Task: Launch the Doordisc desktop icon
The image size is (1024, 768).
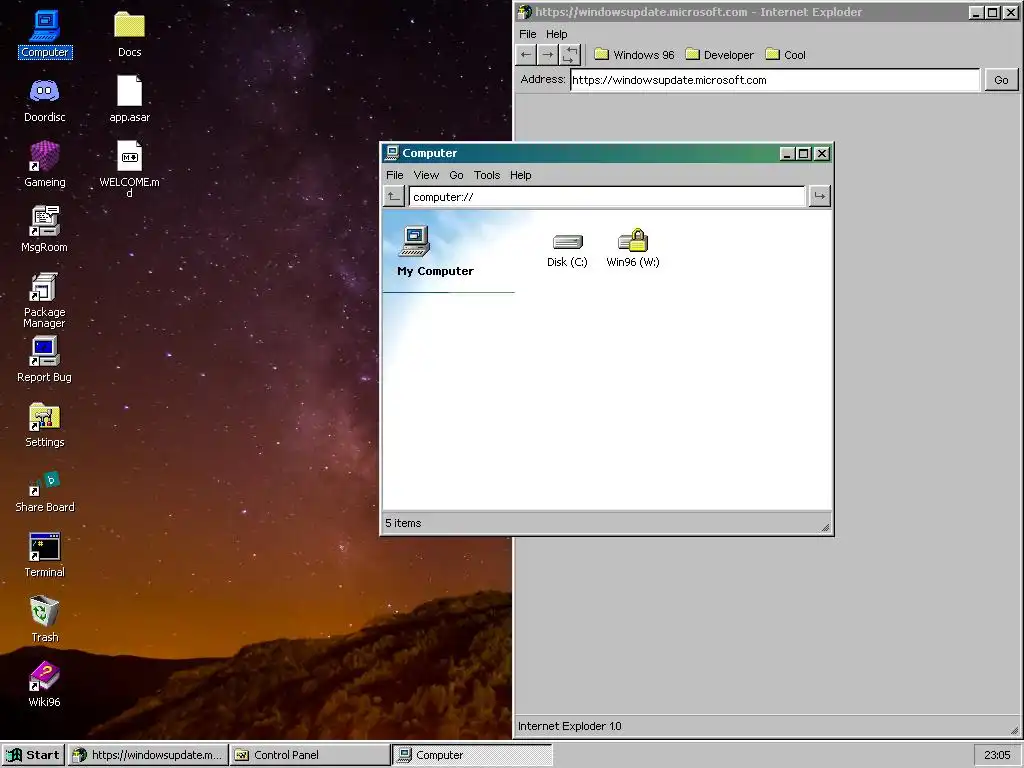Action: (x=44, y=99)
